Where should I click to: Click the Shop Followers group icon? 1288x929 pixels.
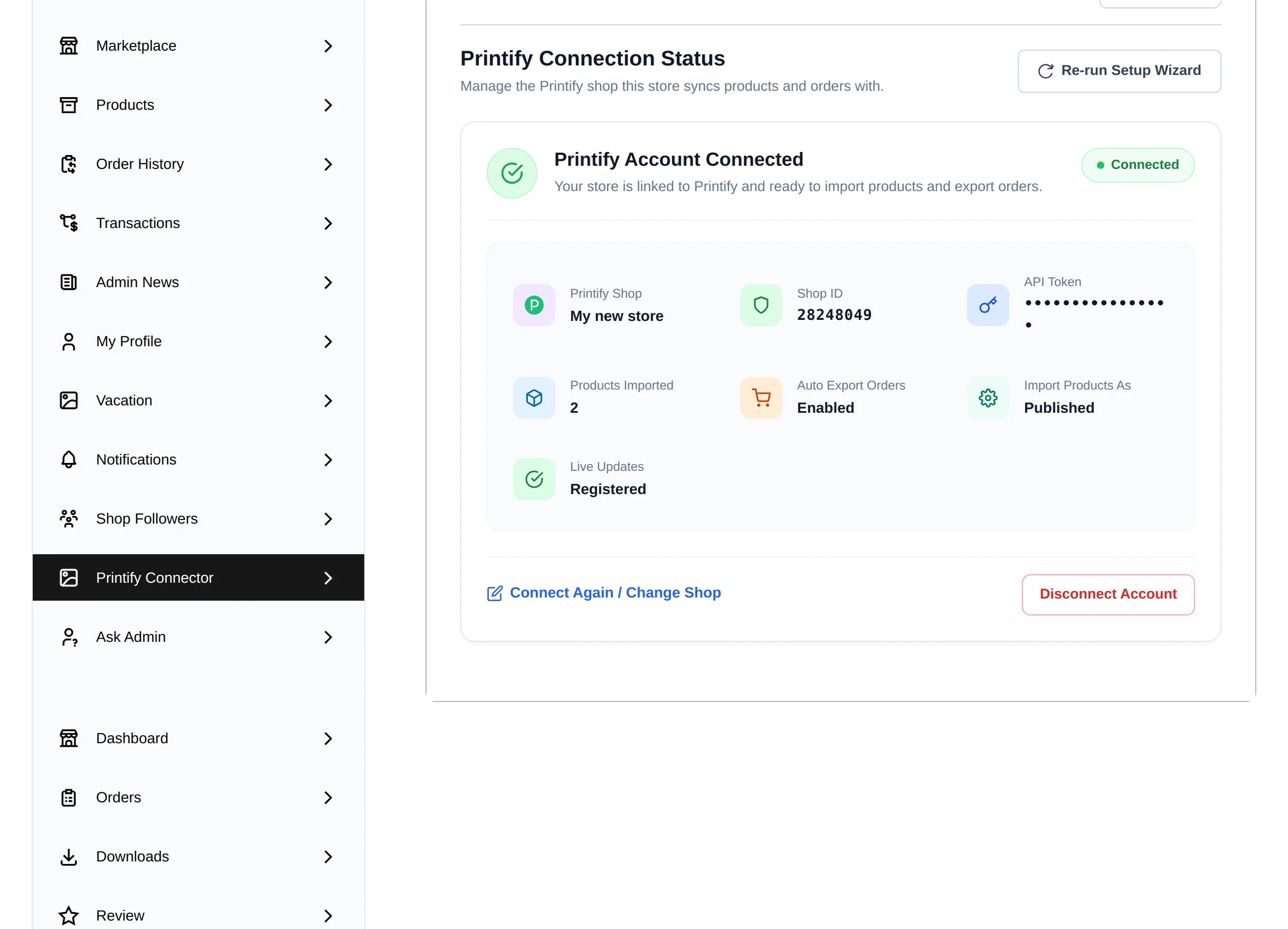[69, 518]
